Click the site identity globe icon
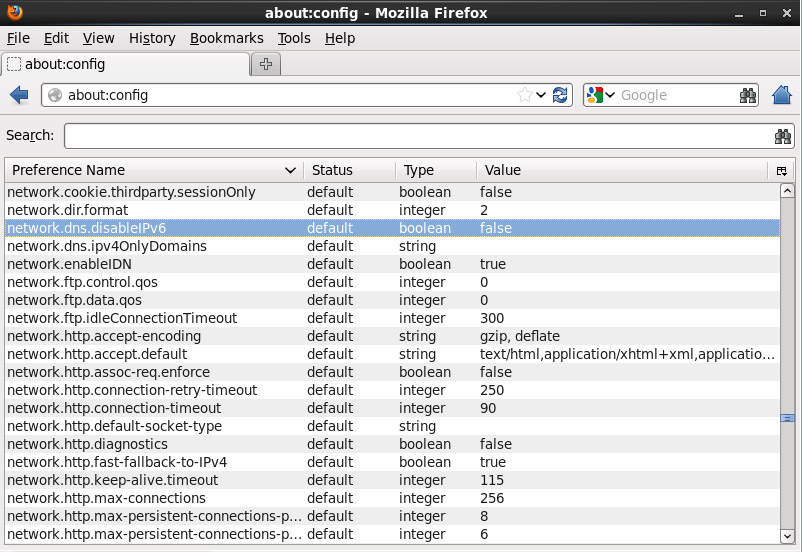The height and width of the screenshot is (552, 802). click(x=55, y=95)
